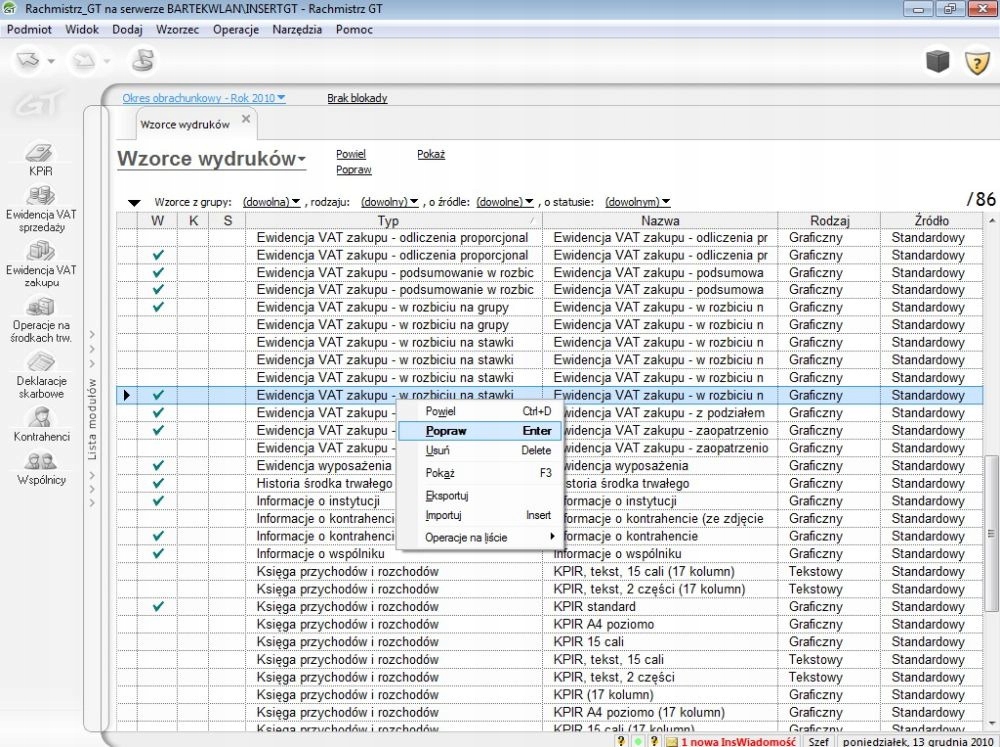Open the rodzaju (dowolny) filter dropdown
The image size is (1000, 747).
389,202
